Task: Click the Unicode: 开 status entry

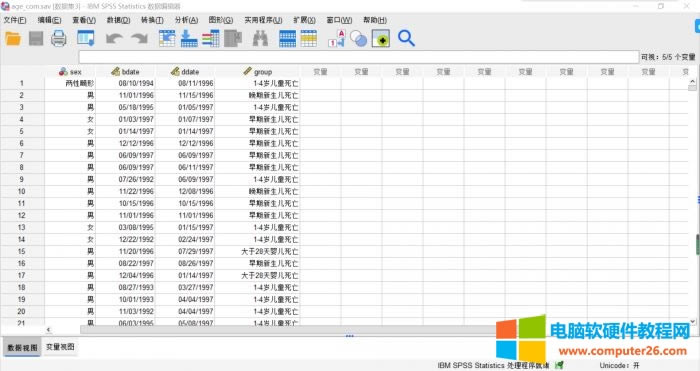Action: [620, 366]
